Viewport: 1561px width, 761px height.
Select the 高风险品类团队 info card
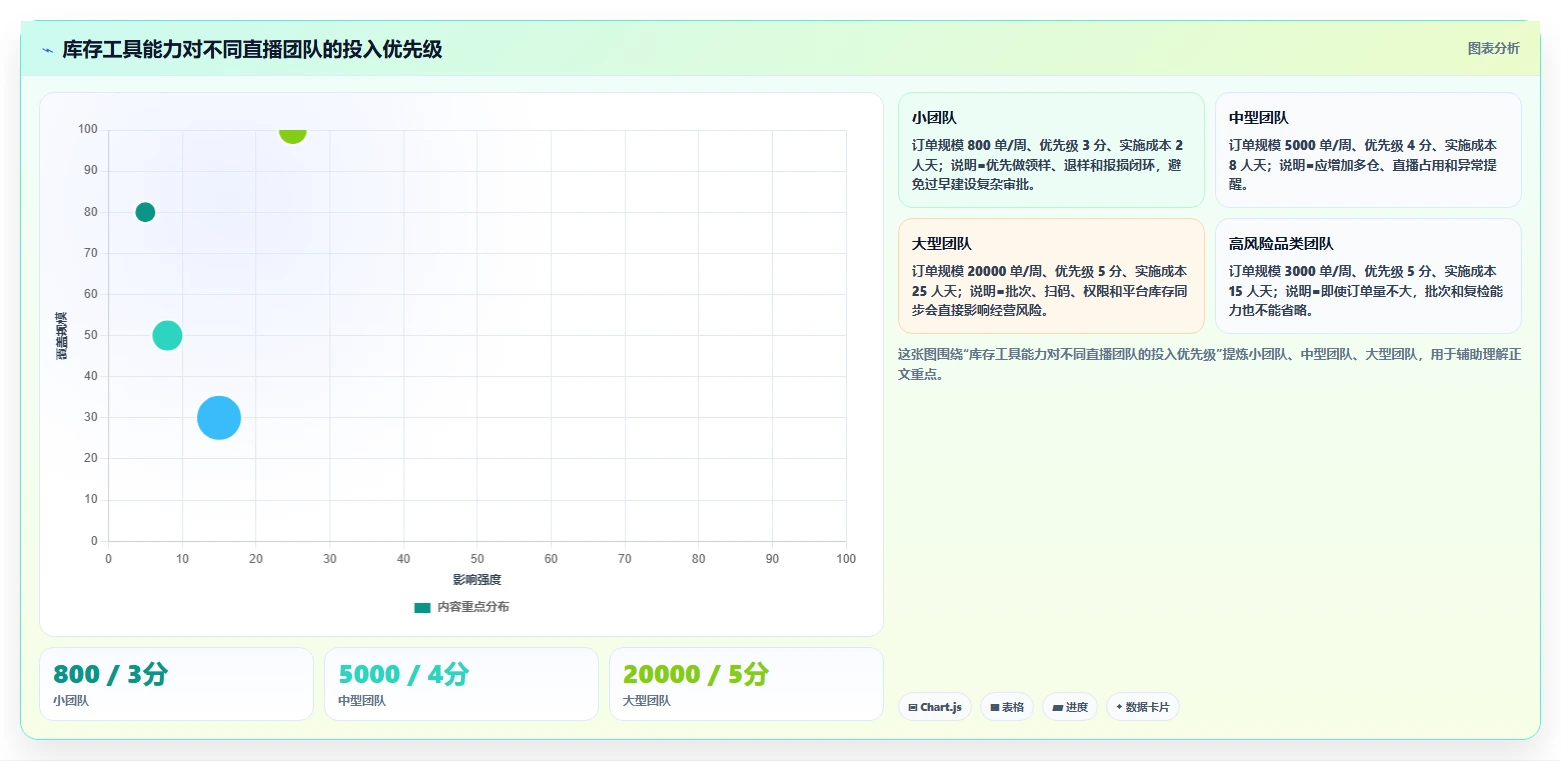(x=1368, y=276)
